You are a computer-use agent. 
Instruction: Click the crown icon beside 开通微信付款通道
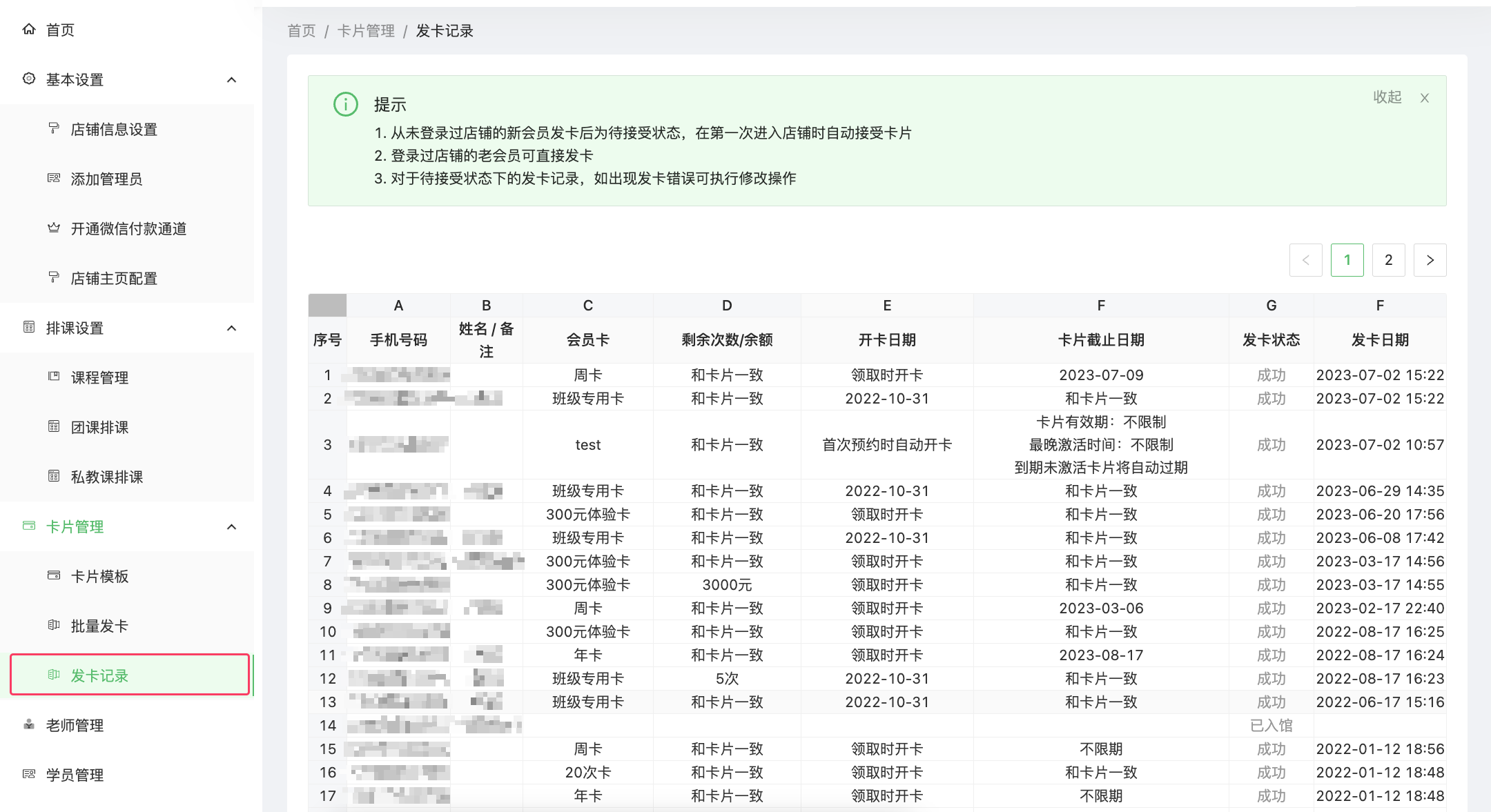click(54, 228)
